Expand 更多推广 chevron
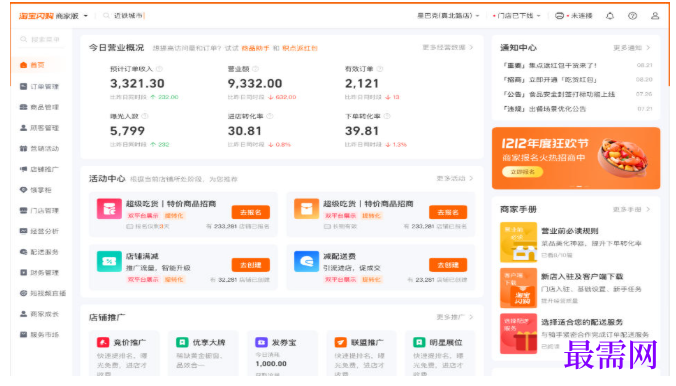The width and height of the screenshot is (676, 386). pyautogui.click(x=471, y=317)
